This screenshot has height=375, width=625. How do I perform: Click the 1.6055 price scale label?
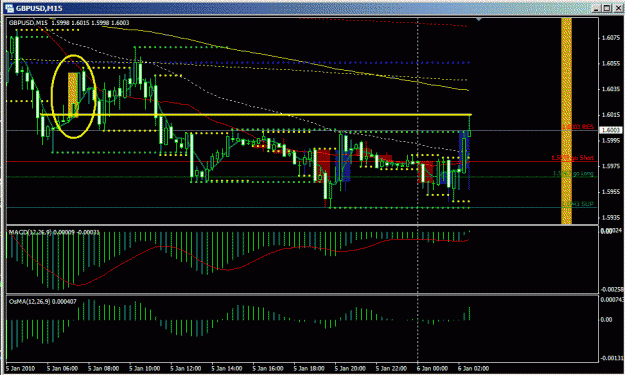coord(611,63)
